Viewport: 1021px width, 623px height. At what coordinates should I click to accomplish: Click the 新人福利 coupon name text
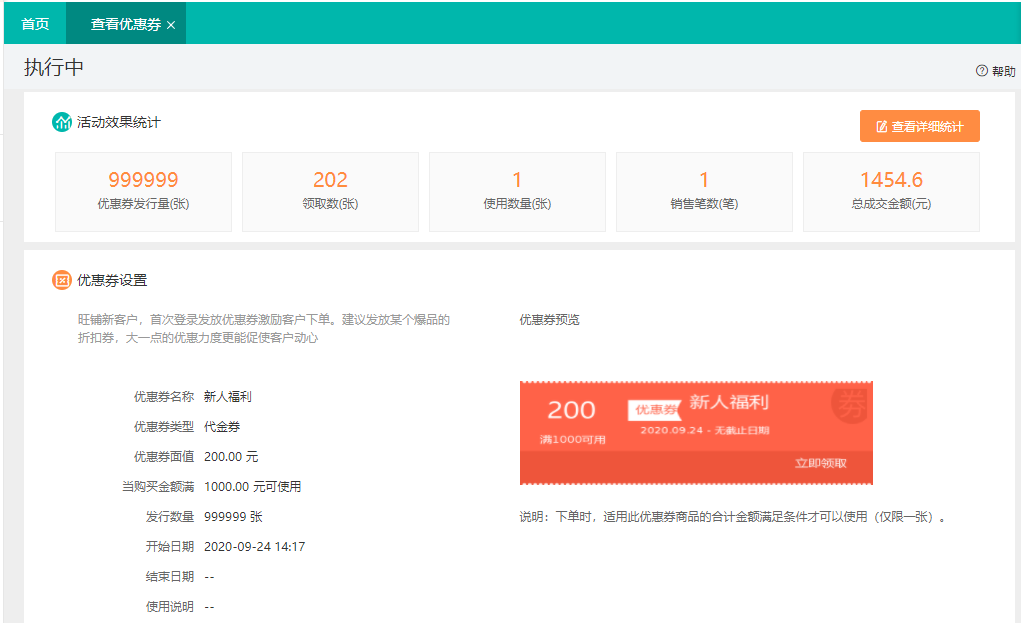[225, 394]
